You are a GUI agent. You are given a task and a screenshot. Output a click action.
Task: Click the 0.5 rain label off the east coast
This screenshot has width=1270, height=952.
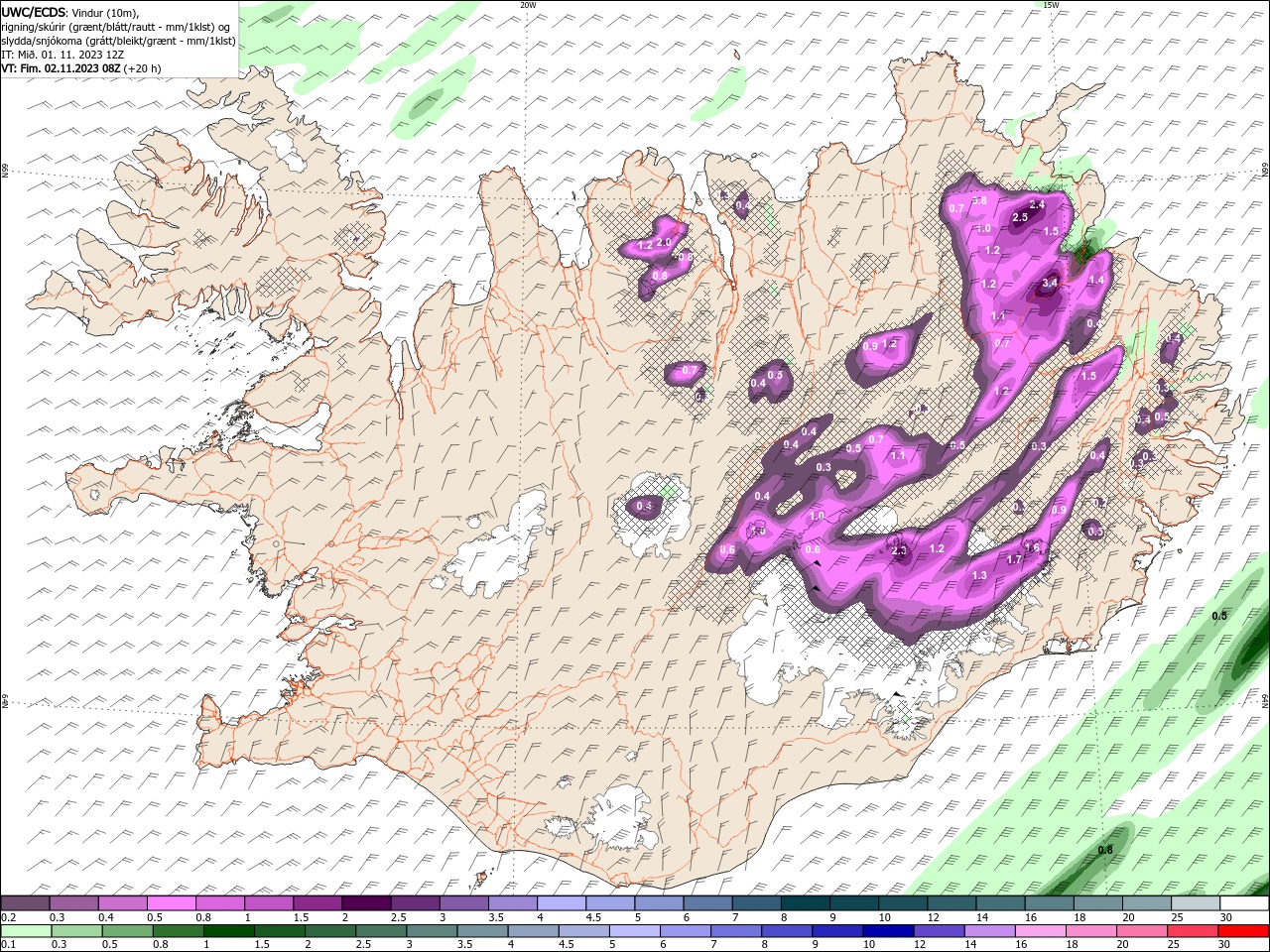[1219, 616]
